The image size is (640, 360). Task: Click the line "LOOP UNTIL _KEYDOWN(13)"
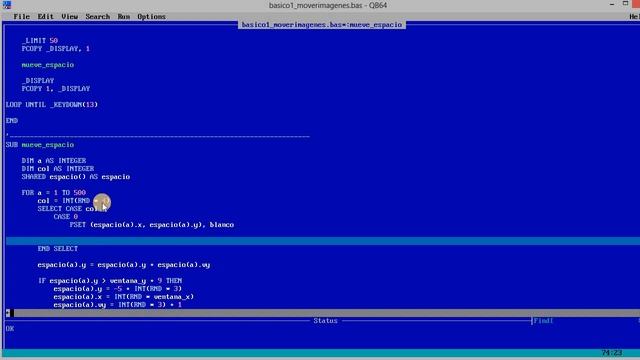point(52,104)
